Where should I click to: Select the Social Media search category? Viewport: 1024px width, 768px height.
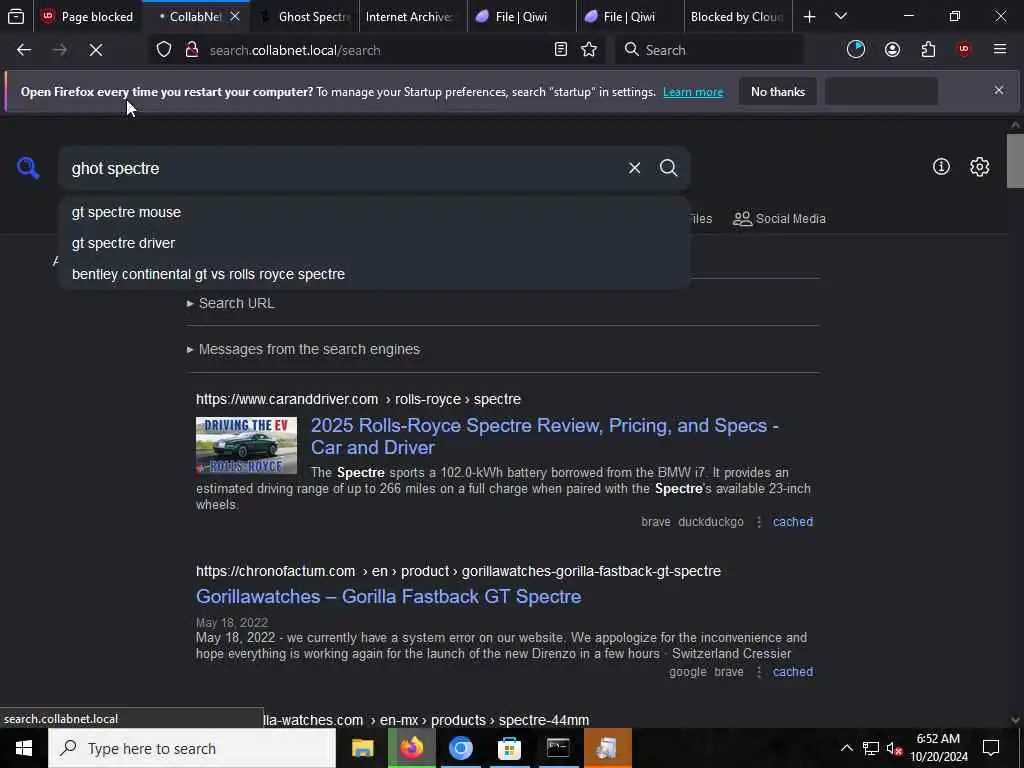click(779, 219)
